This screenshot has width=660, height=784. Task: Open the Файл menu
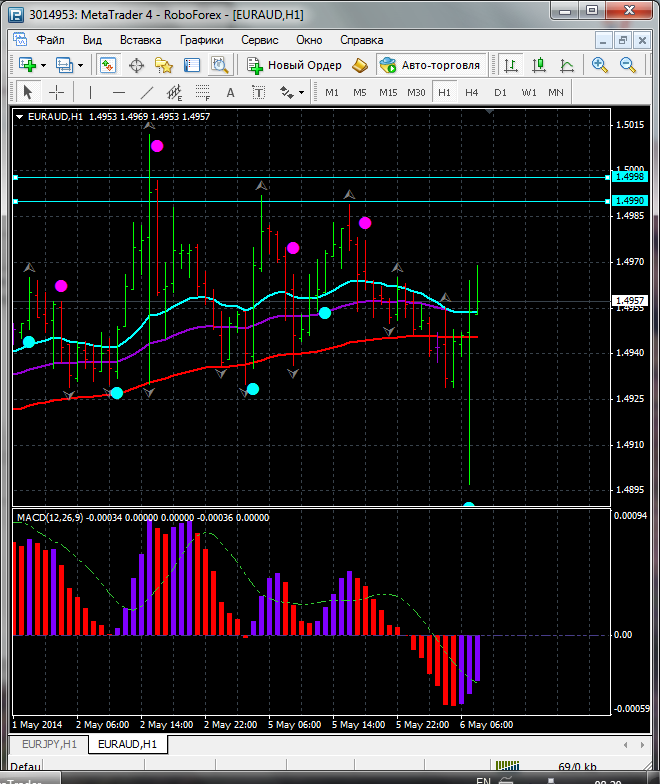pyautogui.click(x=50, y=40)
